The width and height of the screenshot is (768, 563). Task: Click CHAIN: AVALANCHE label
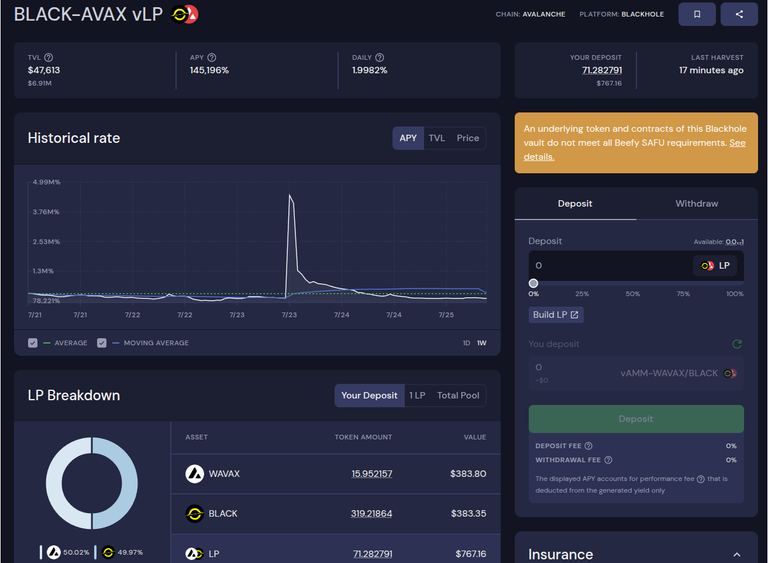click(x=530, y=14)
